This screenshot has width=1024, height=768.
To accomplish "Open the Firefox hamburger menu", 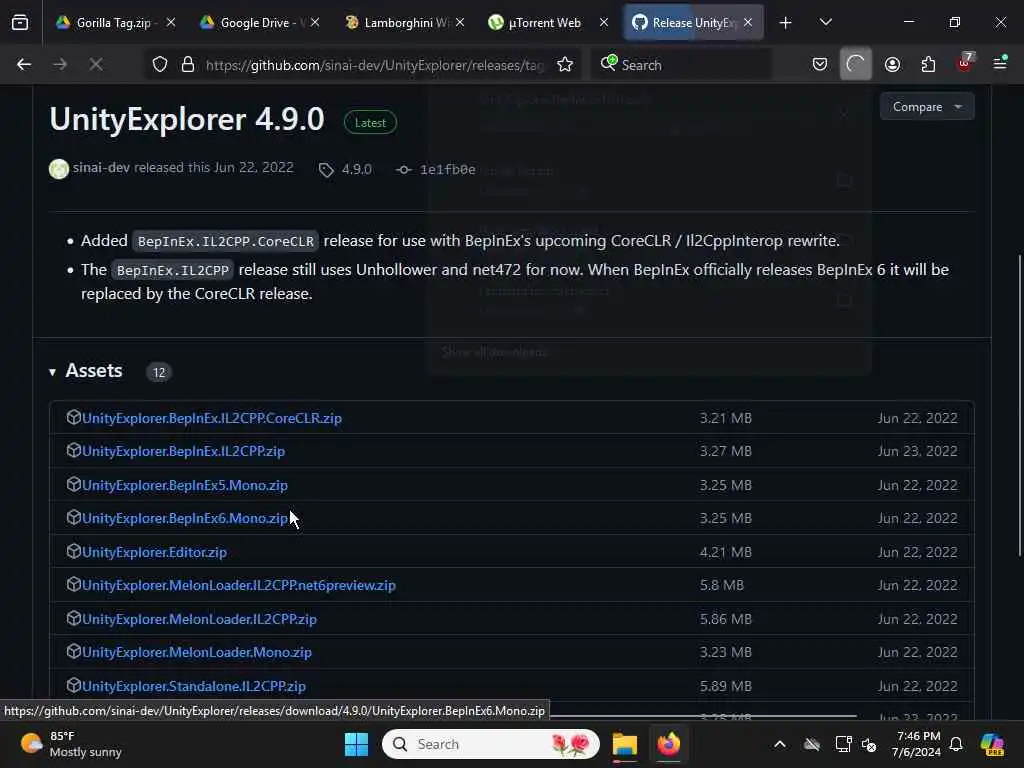I will (1000, 65).
